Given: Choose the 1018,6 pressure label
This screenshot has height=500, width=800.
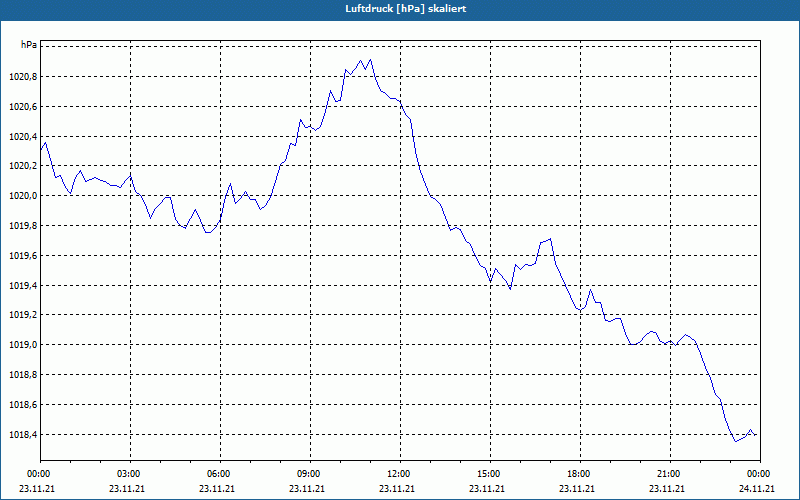Looking at the screenshot, I should (x=23, y=405).
